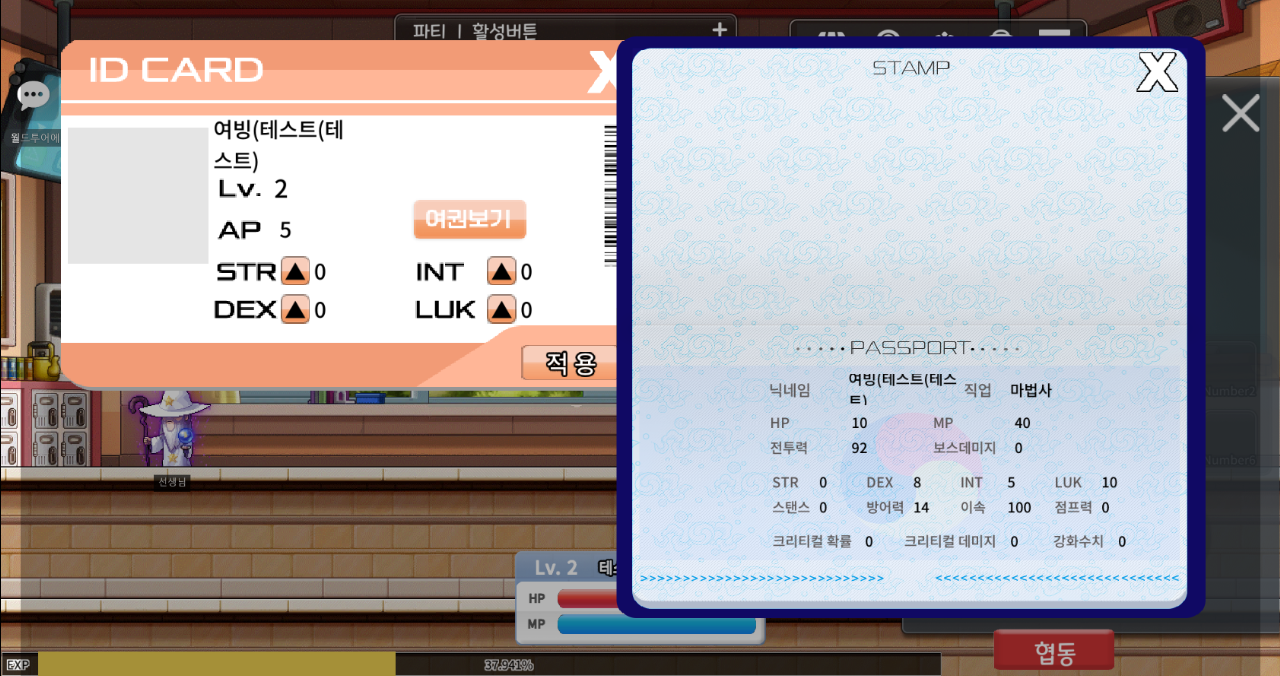Click the 여권보기 button
Image resolution: width=1280 pixels, height=676 pixels.
469,219
